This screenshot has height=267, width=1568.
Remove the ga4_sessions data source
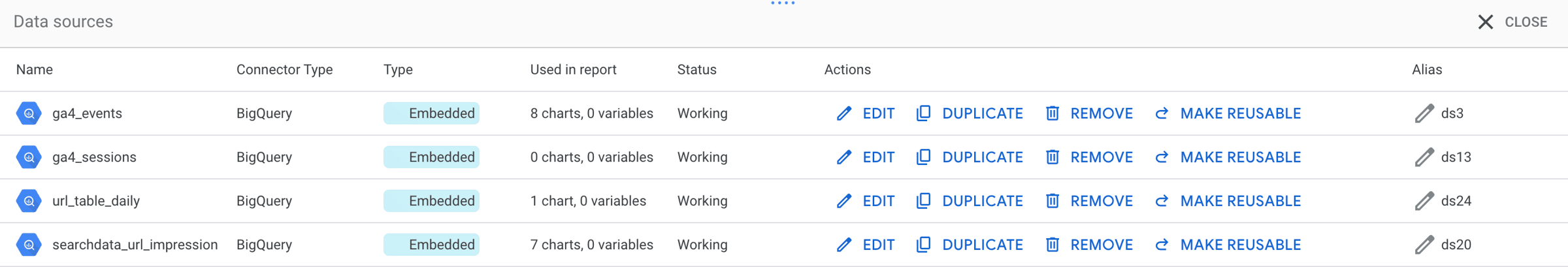[x=1089, y=157]
